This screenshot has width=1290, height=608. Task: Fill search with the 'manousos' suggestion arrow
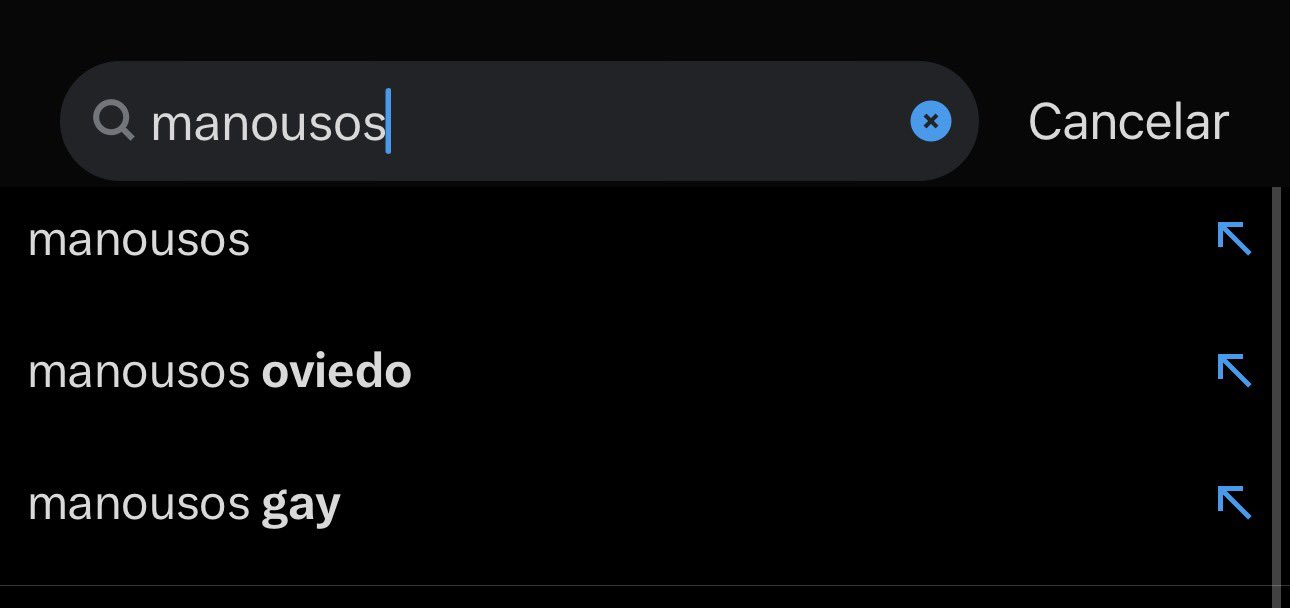[x=1234, y=239]
